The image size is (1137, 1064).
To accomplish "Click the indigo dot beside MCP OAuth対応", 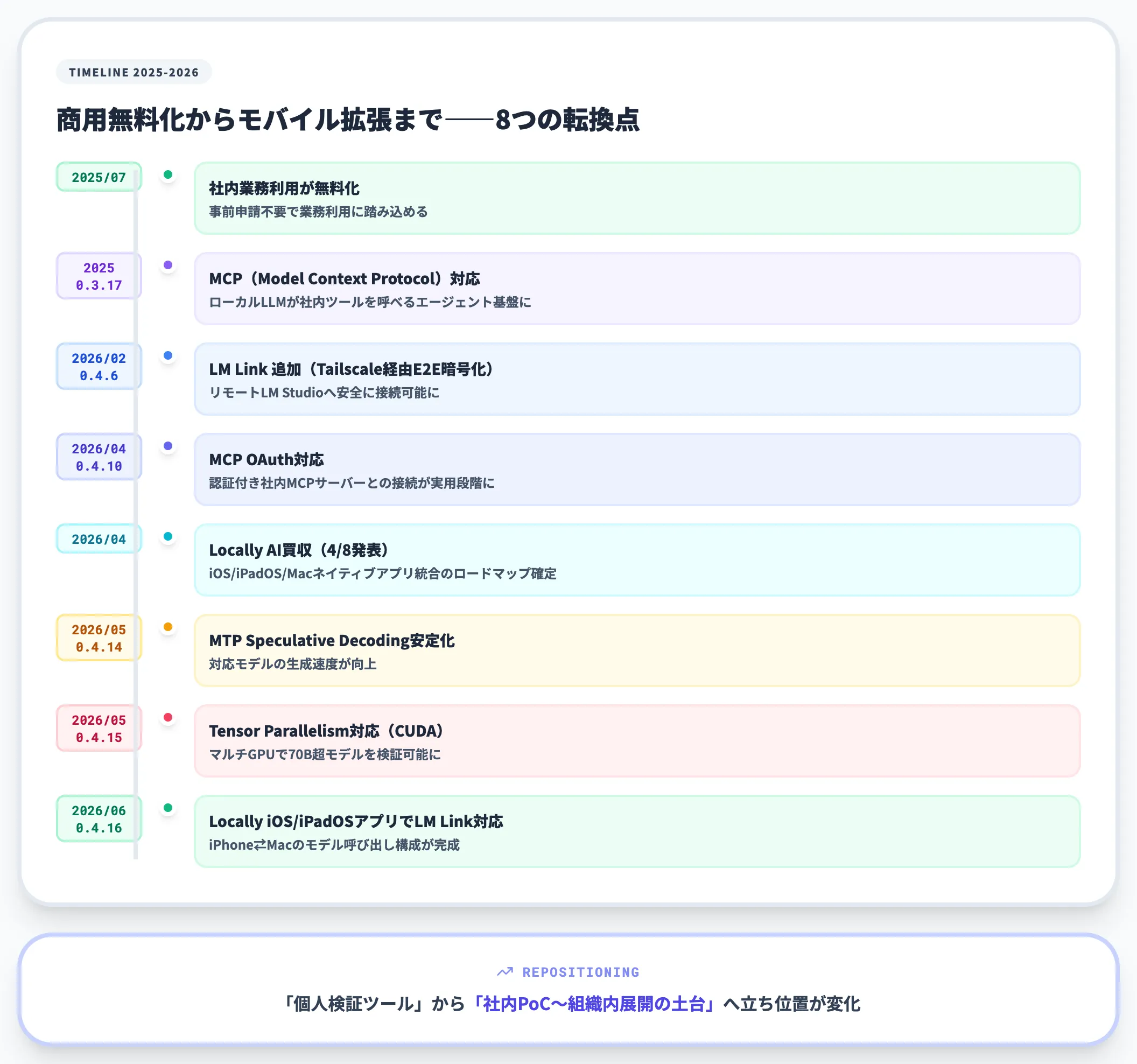I will click(x=167, y=446).
